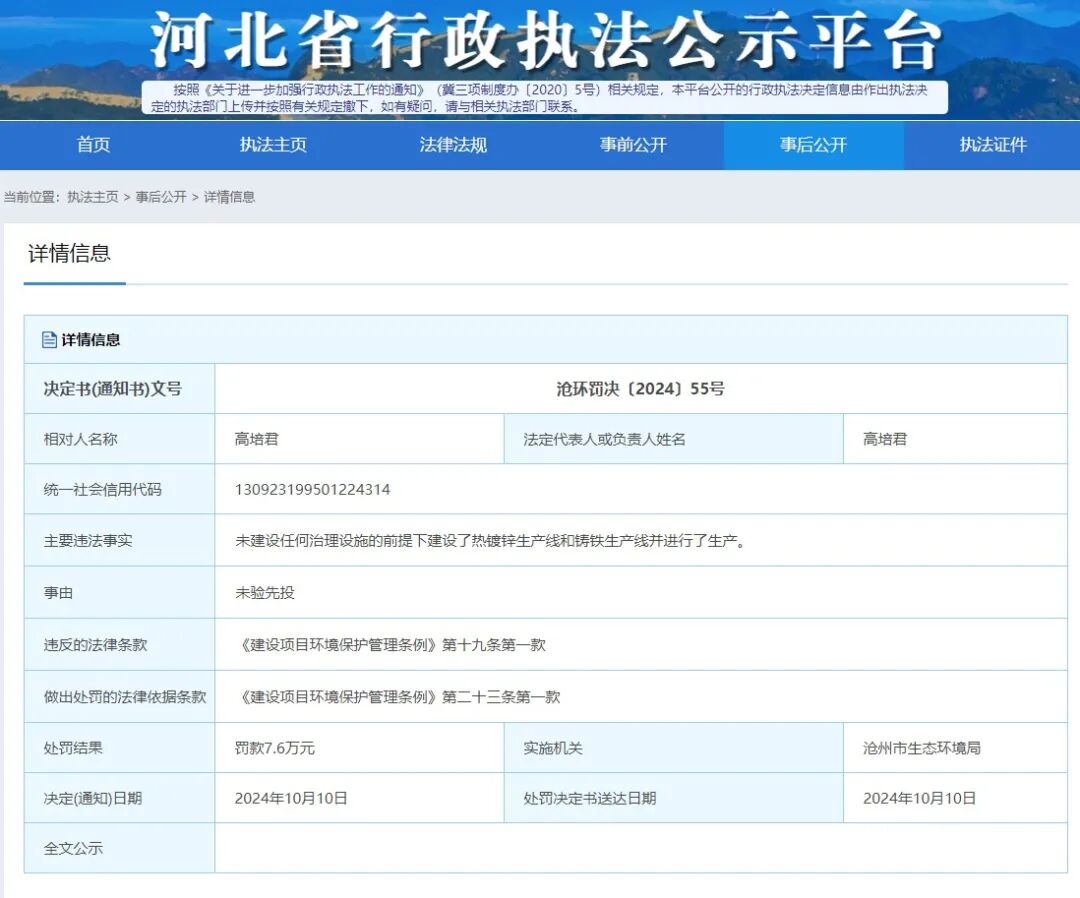Viewport: 1080px width, 898px height.
Task: Click the 罚款7.6万元 penalty result text
Action: [275, 748]
